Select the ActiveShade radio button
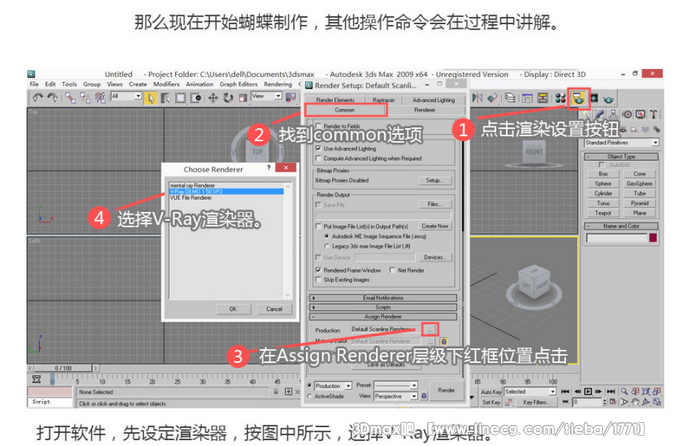 click(310, 396)
